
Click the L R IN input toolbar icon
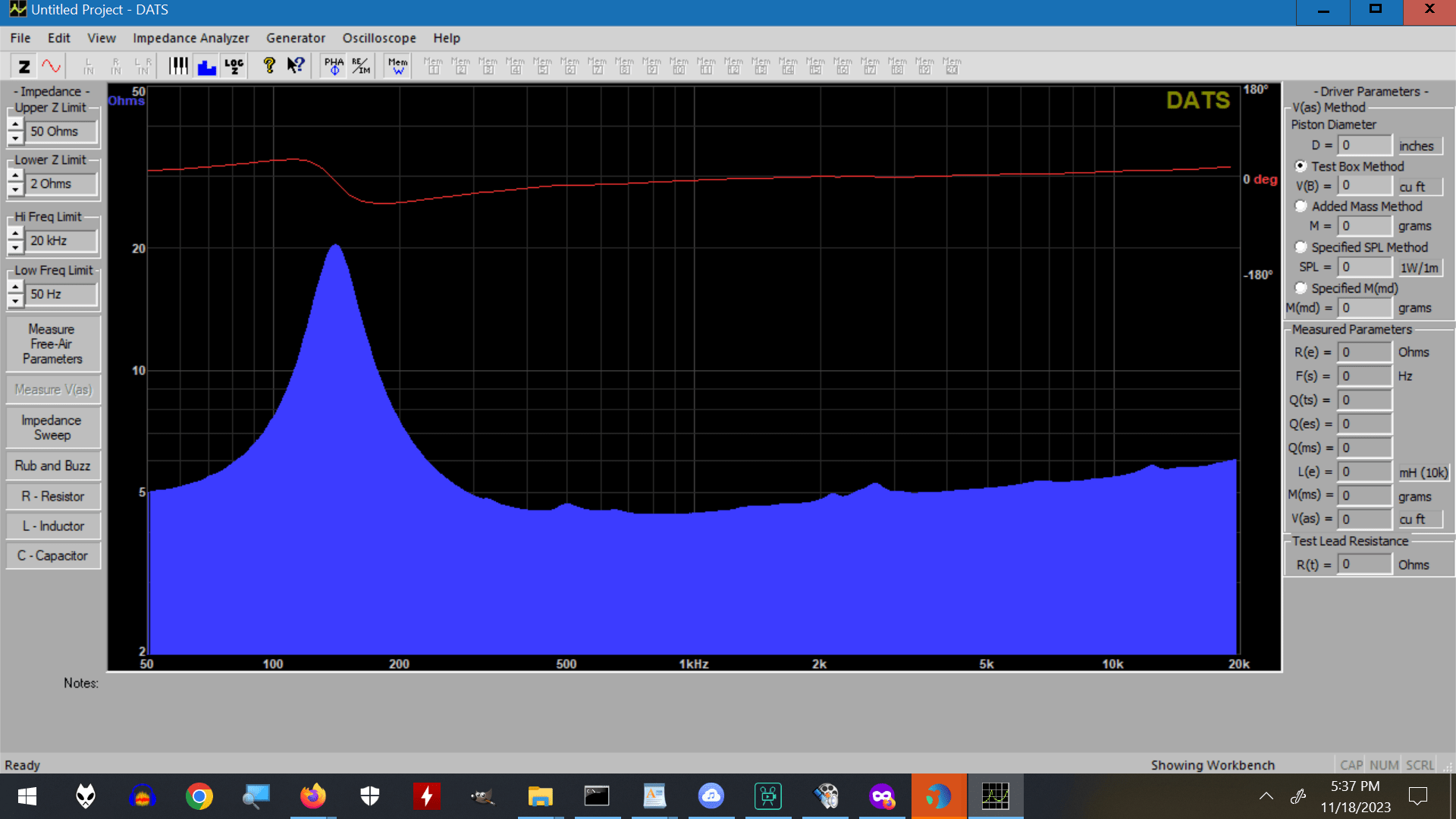click(x=143, y=66)
